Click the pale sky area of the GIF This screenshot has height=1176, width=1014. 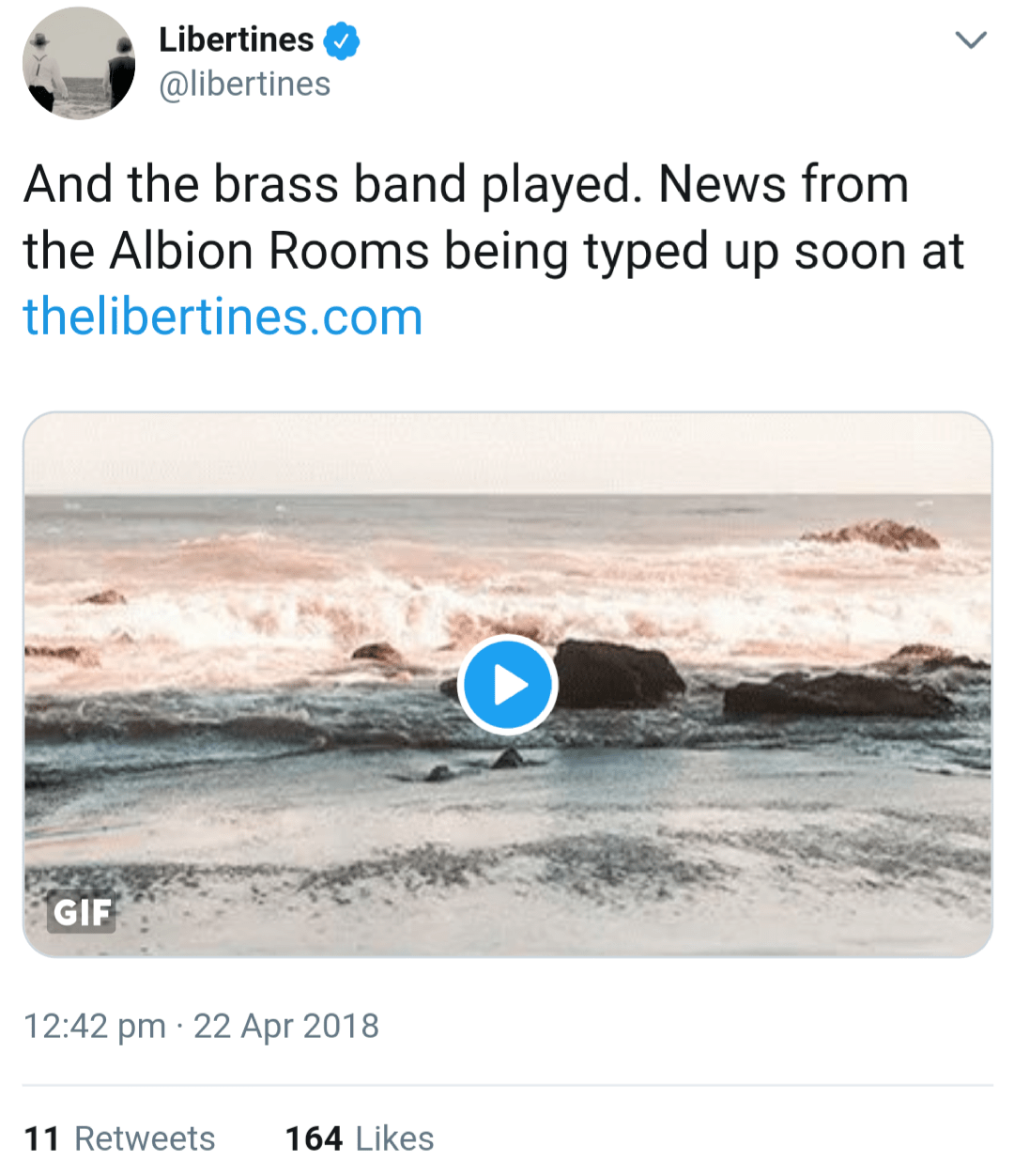click(507, 451)
